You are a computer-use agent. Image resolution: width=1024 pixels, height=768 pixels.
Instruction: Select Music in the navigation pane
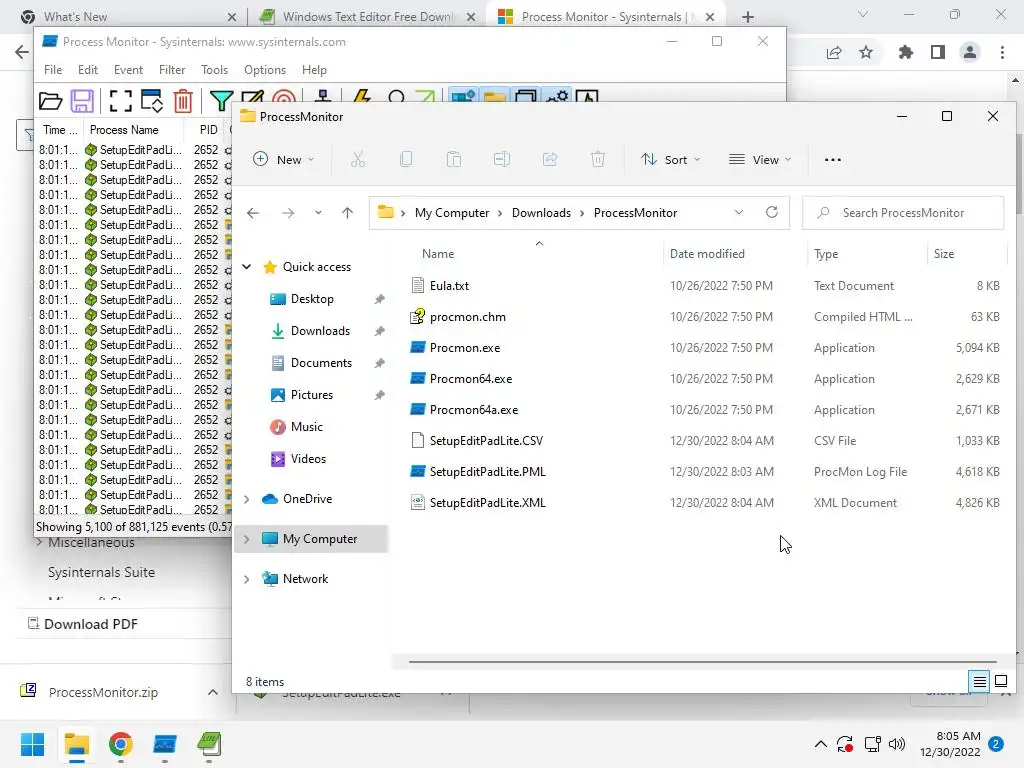click(x=306, y=426)
